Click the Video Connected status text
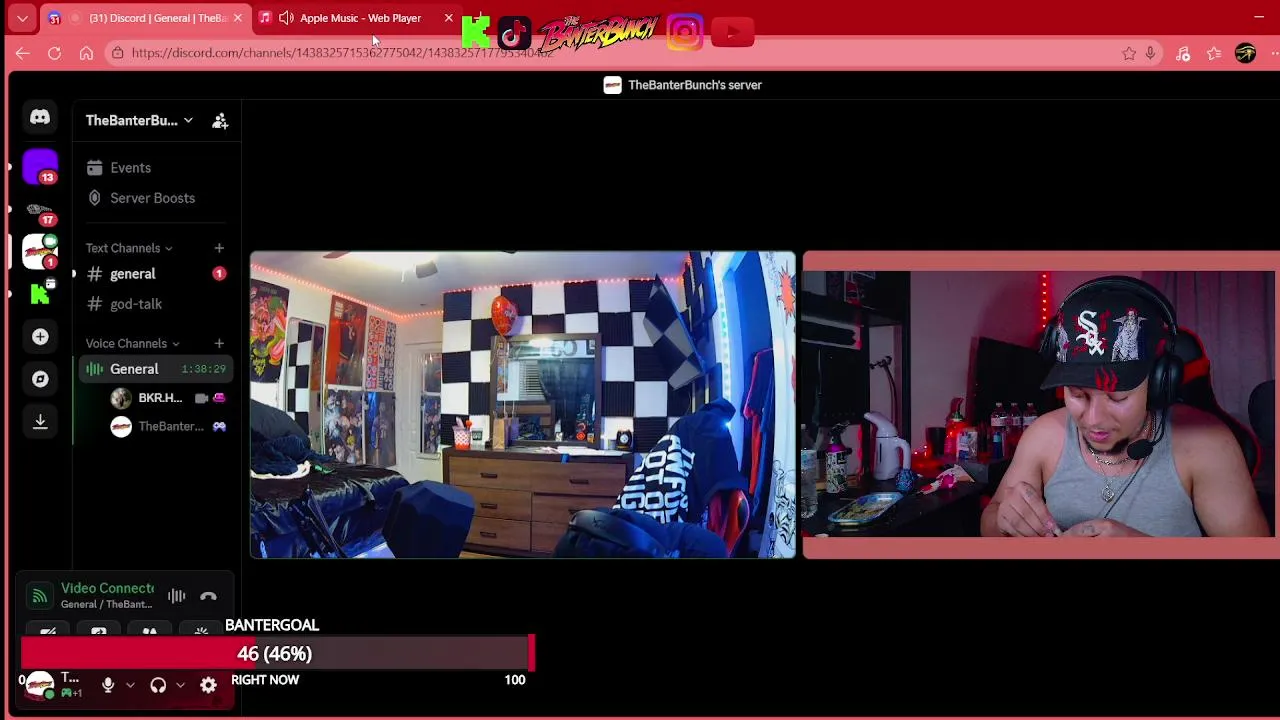Image resolution: width=1280 pixels, height=720 pixels. pyautogui.click(x=107, y=588)
